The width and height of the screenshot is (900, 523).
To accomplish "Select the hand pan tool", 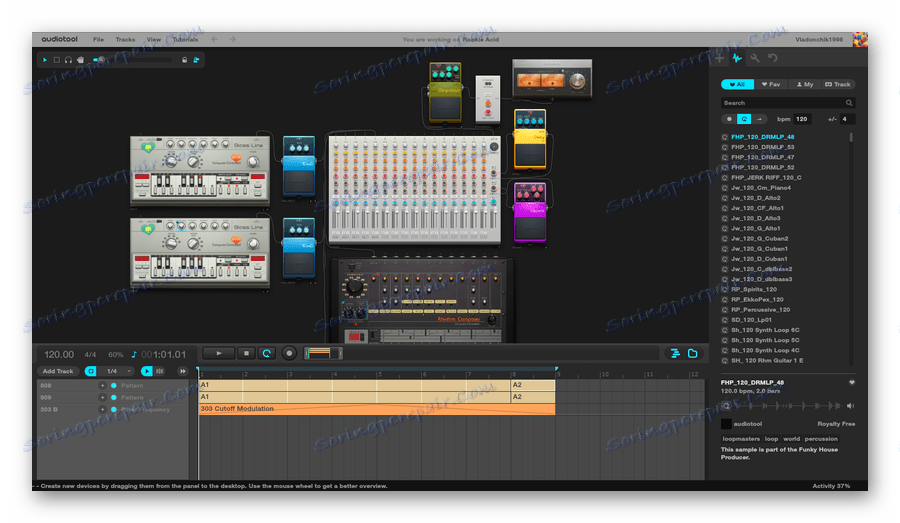I will point(79,60).
